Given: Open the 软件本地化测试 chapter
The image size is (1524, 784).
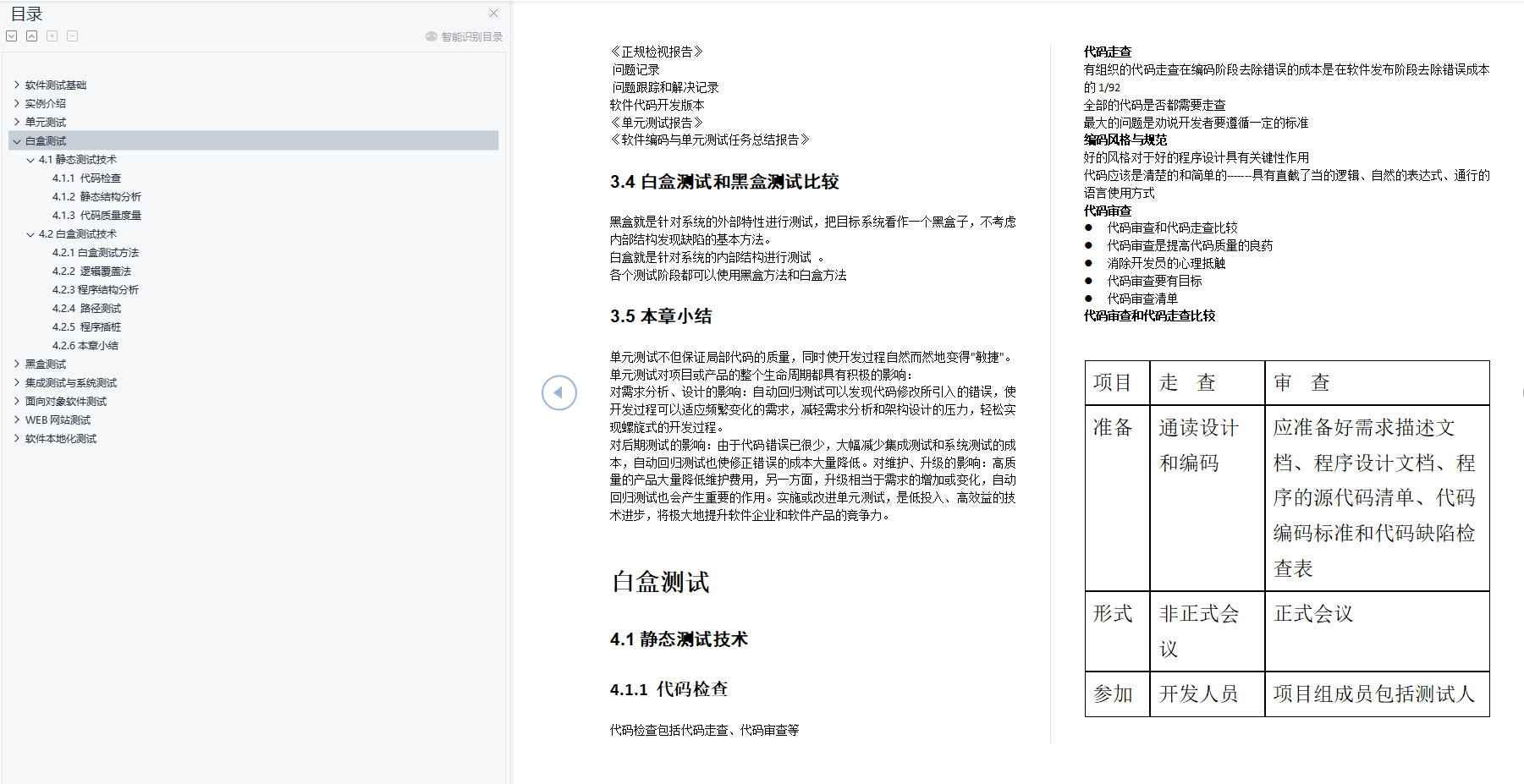Looking at the screenshot, I should (62, 438).
